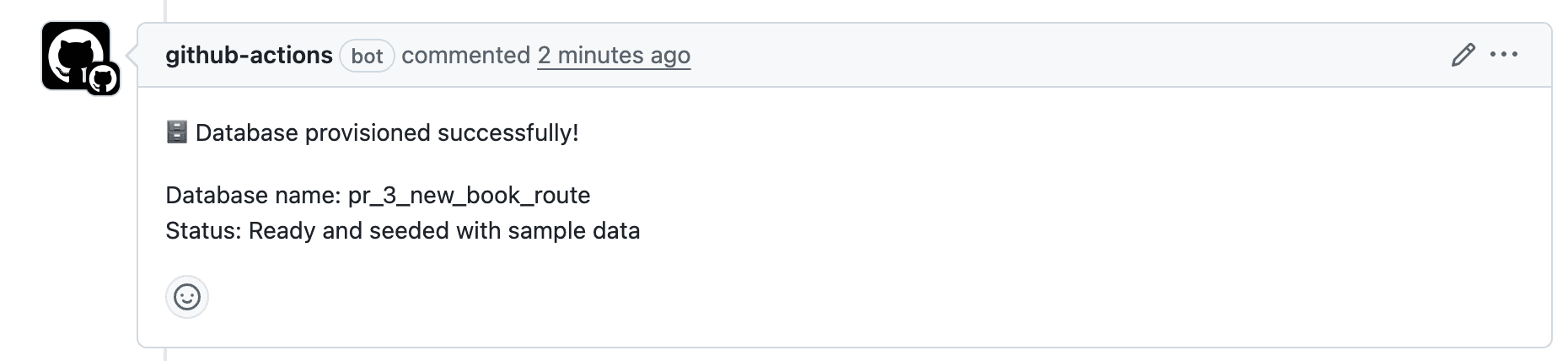Click the pencil edit comment icon
1568x361 pixels.
point(1463,56)
